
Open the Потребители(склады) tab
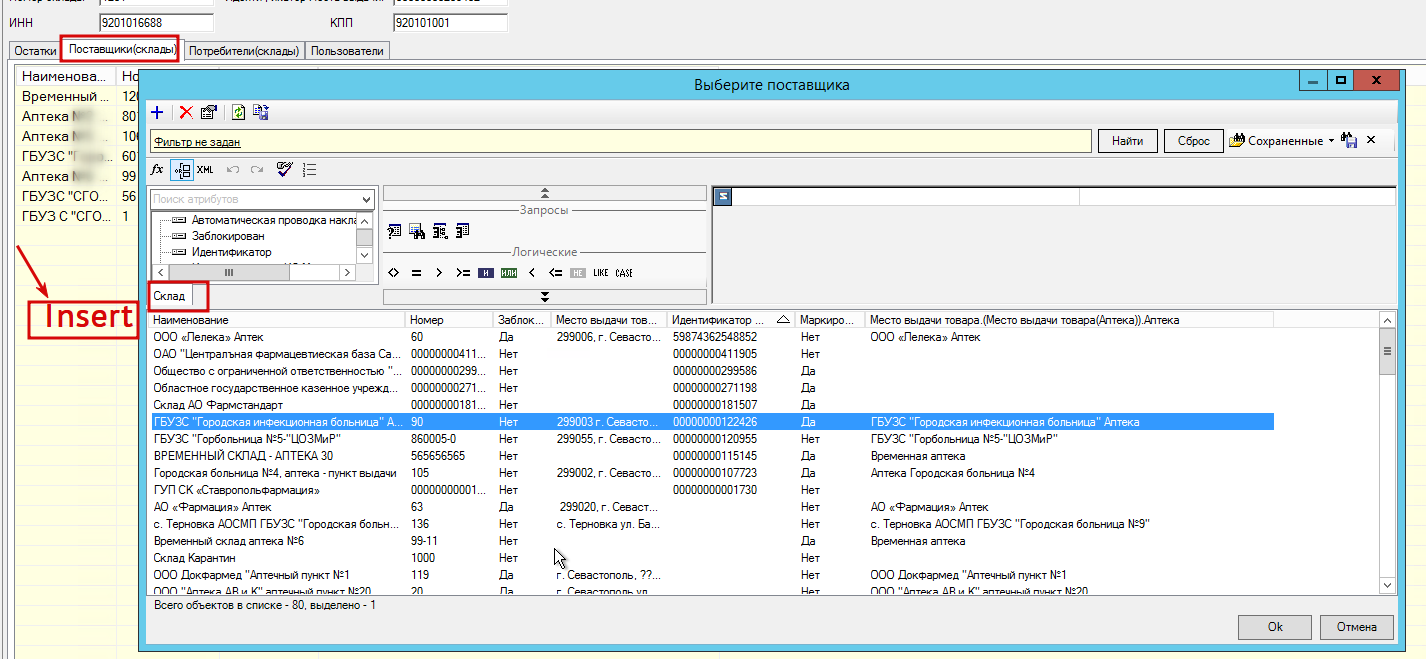pos(244,50)
